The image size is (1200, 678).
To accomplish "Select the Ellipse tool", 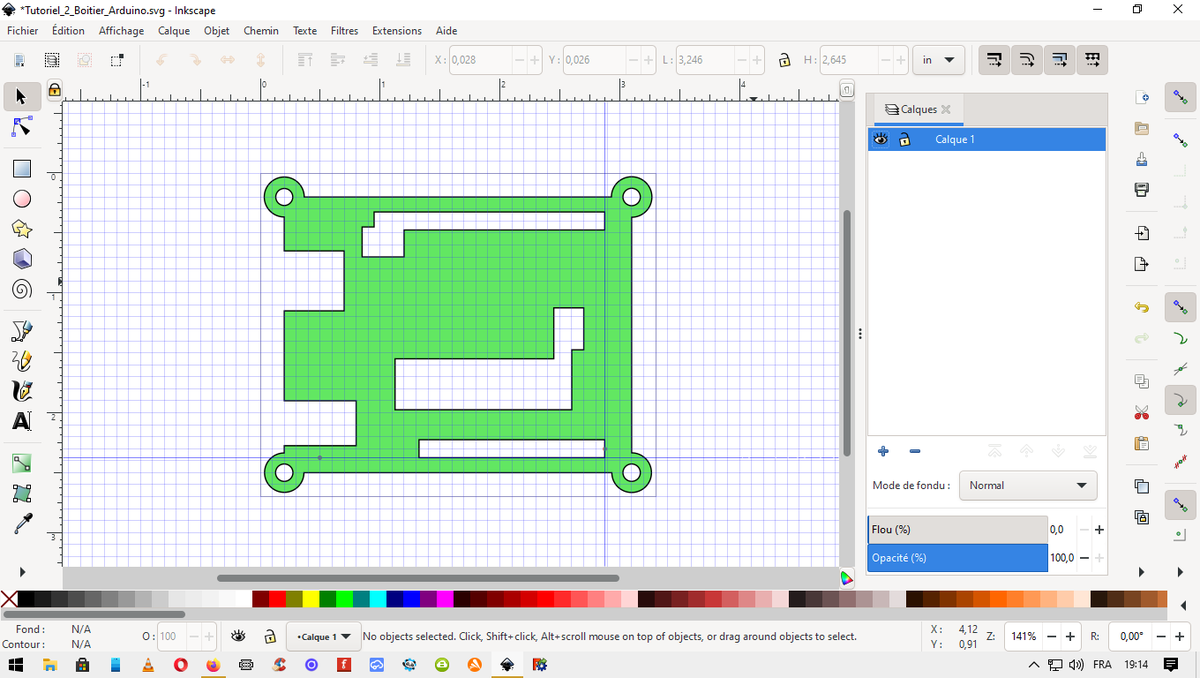I will click(21, 199).
